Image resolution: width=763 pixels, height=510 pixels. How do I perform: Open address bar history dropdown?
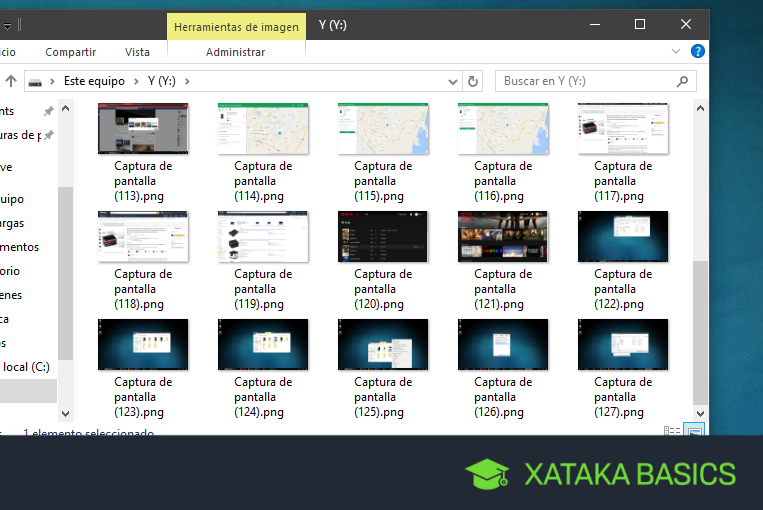click(453, 82)
